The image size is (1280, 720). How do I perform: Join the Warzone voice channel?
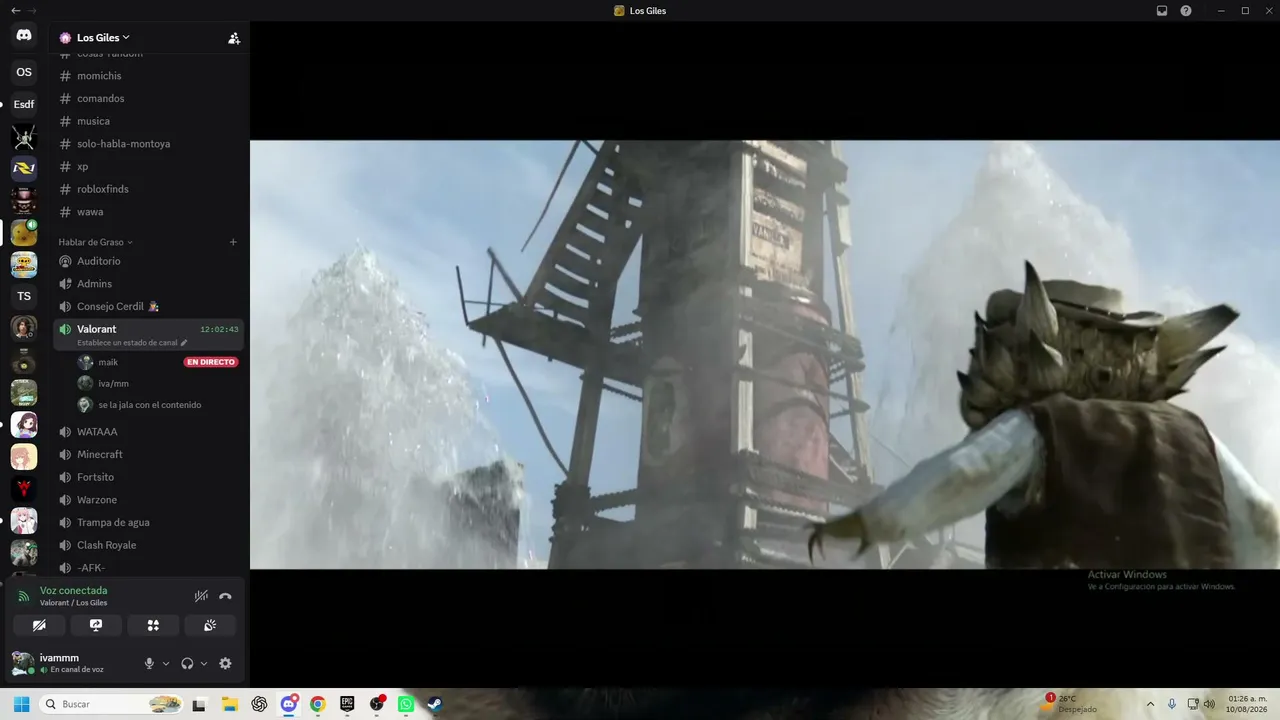[148, 500]
